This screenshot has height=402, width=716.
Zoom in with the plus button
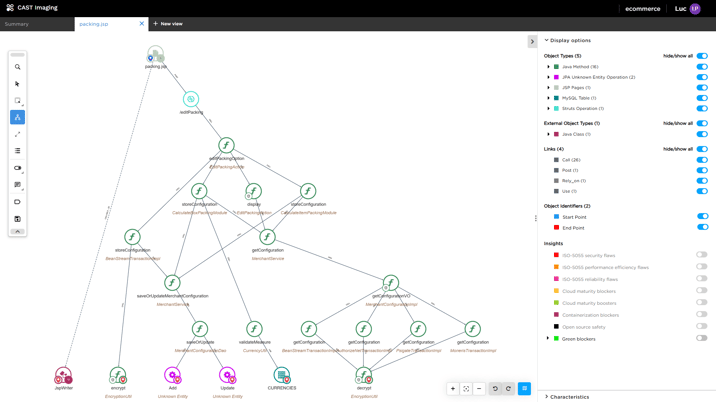pos(453,389)
